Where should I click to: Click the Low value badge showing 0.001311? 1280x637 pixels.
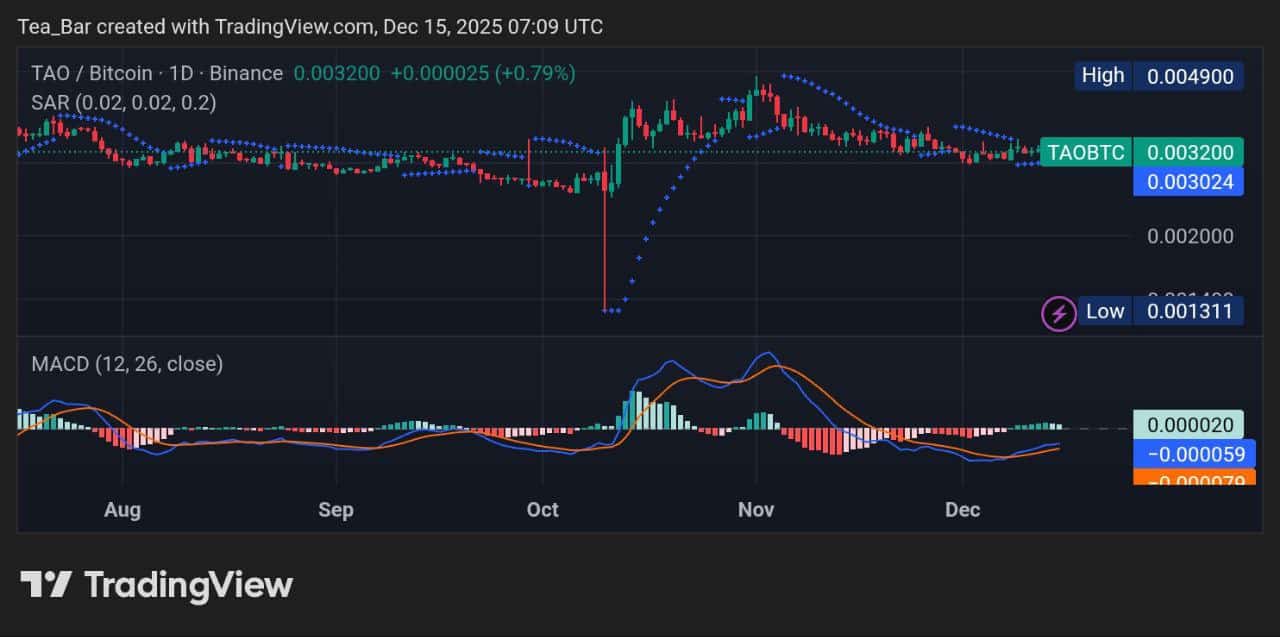[x=1188, y=311]
